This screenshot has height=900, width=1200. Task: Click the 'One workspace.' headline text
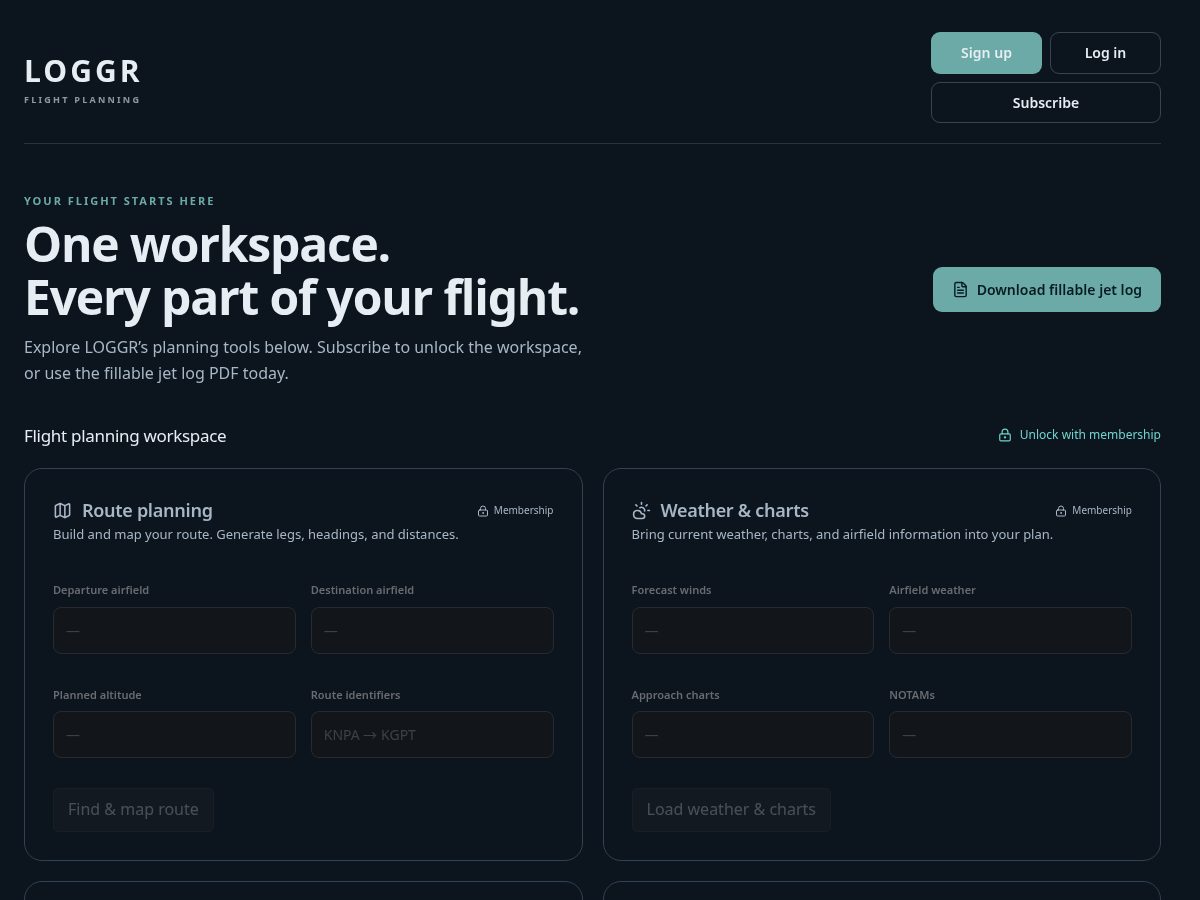point(207,245)
